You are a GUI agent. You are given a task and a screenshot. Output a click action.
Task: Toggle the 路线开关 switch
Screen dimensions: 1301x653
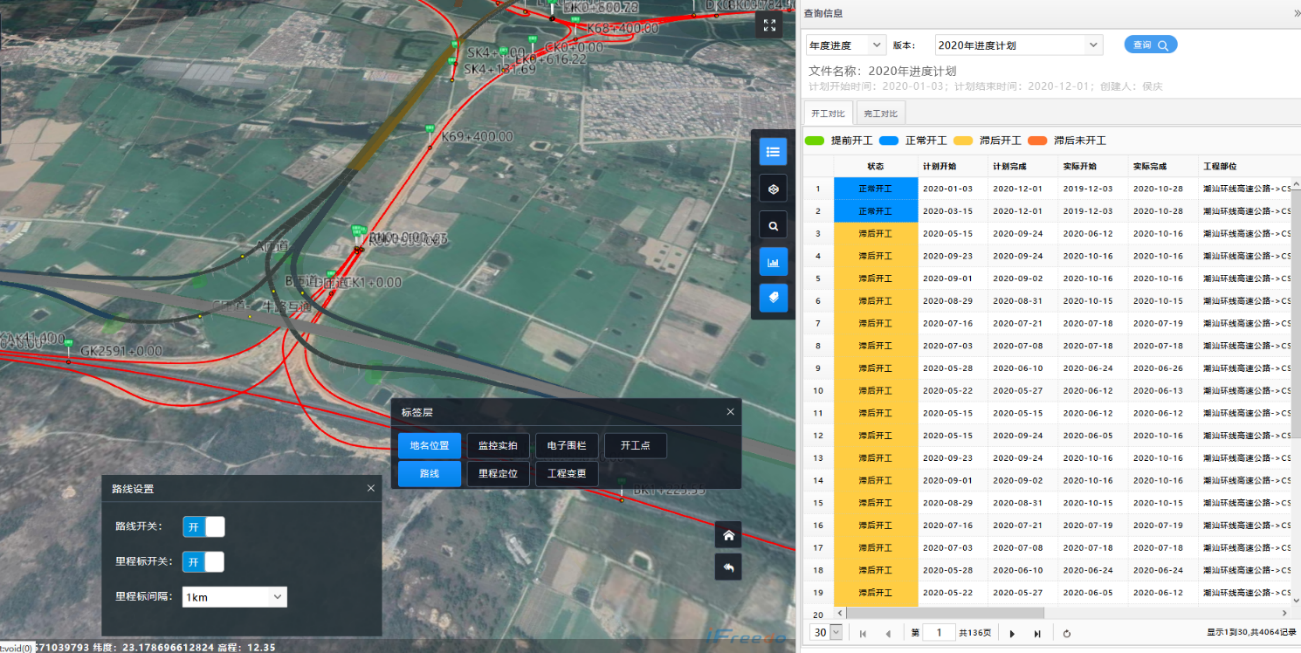click(204, 526)
